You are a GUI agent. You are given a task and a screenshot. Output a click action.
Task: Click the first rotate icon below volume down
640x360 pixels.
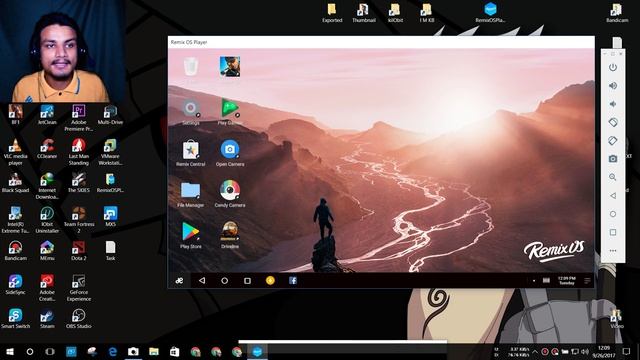[x=613, y=122]
